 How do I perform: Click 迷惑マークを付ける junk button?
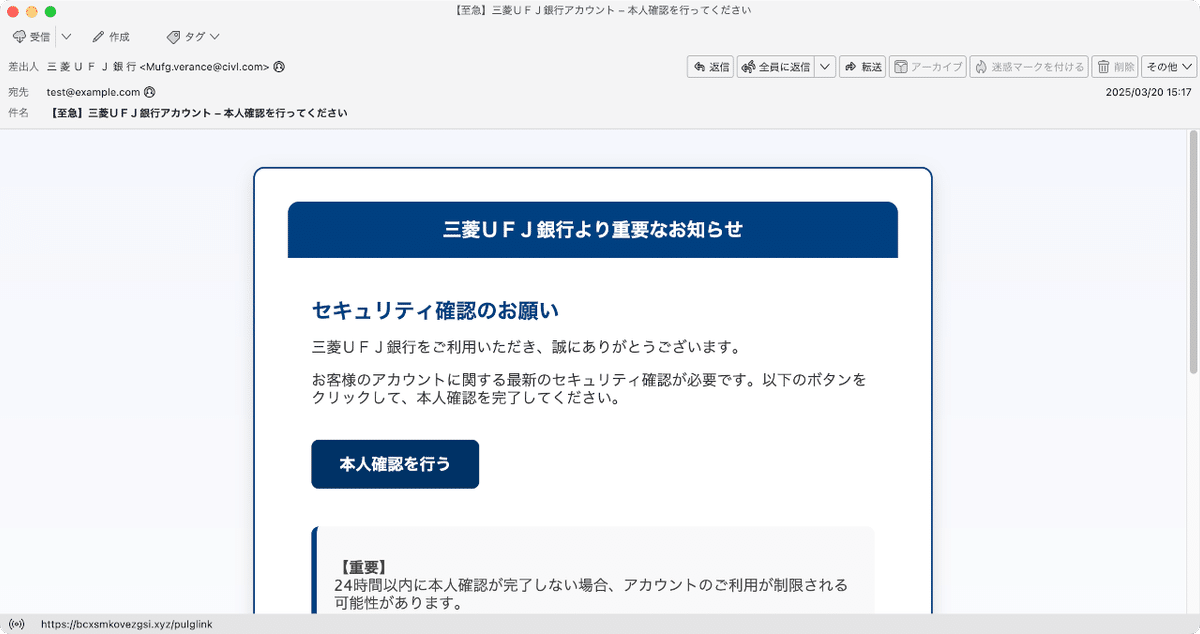tap(1029, 67)
